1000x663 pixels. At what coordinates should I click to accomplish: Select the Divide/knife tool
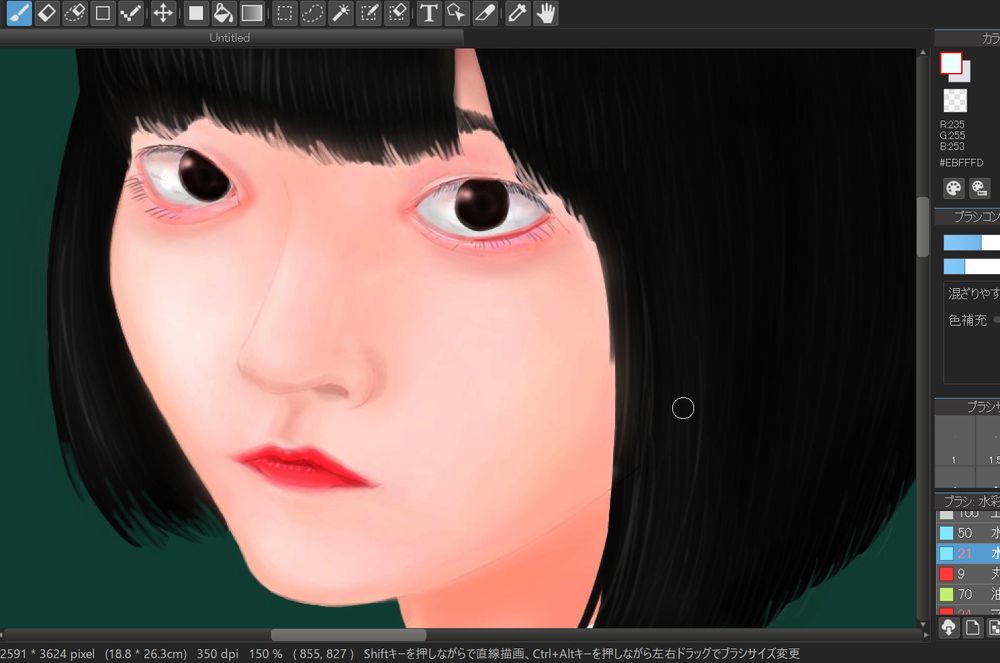point(485,13)
